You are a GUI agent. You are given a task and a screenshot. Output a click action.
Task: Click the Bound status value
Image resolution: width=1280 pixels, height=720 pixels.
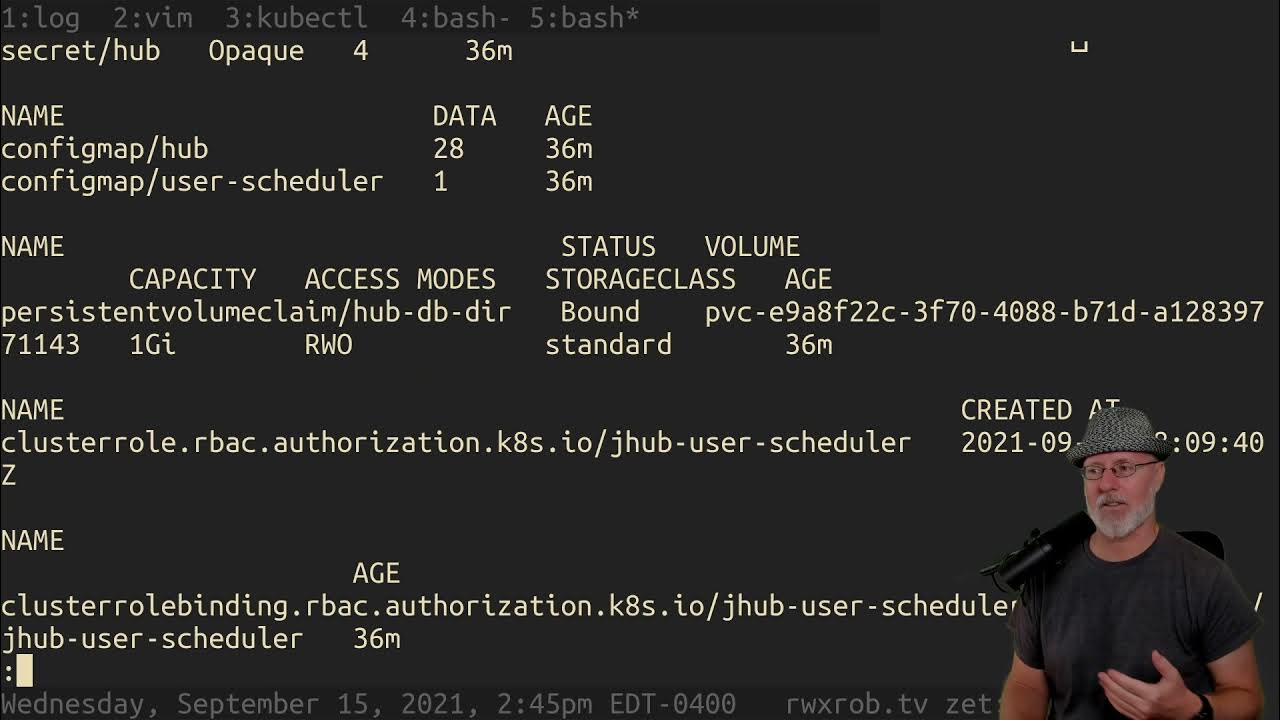tap(600, 312)
